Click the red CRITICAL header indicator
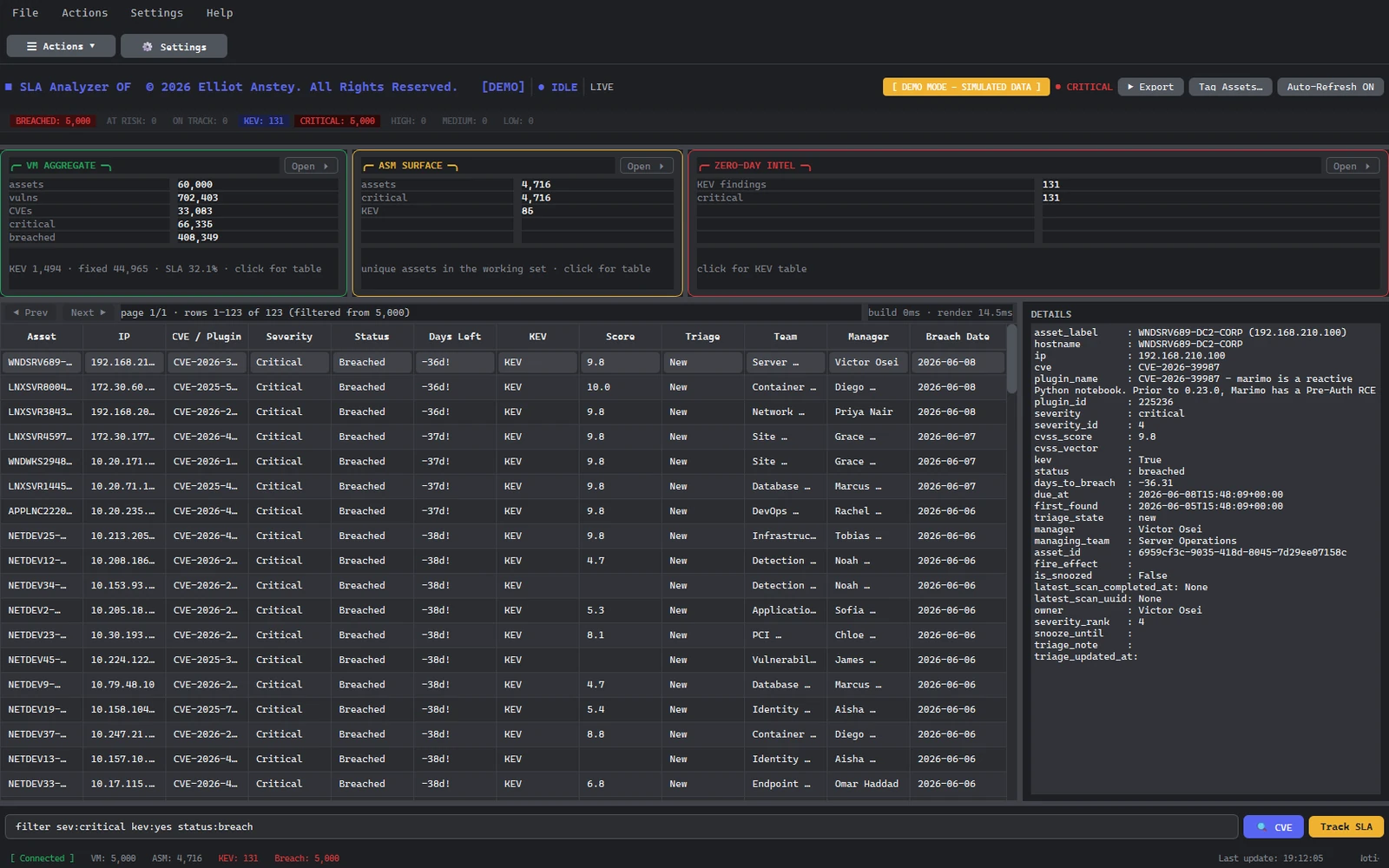The height and width of the screenshot is (868, 1389). pyautogui.click(x=1083, y=87)
